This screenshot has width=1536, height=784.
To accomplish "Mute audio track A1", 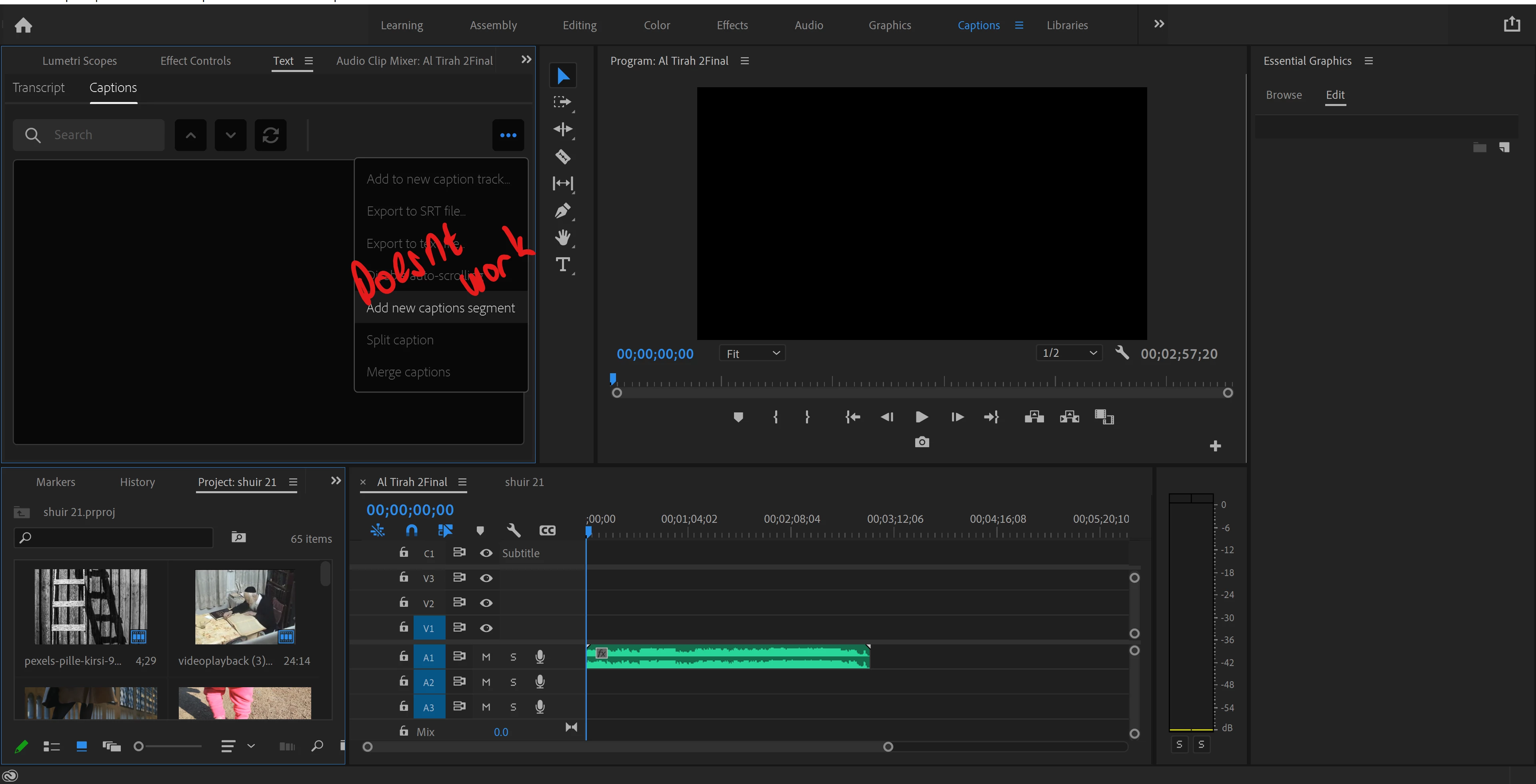I will coord(486,657).
